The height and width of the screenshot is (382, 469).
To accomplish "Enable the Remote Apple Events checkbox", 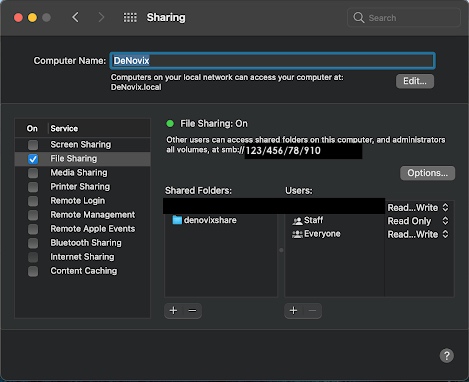I will (x=33, y=229).
